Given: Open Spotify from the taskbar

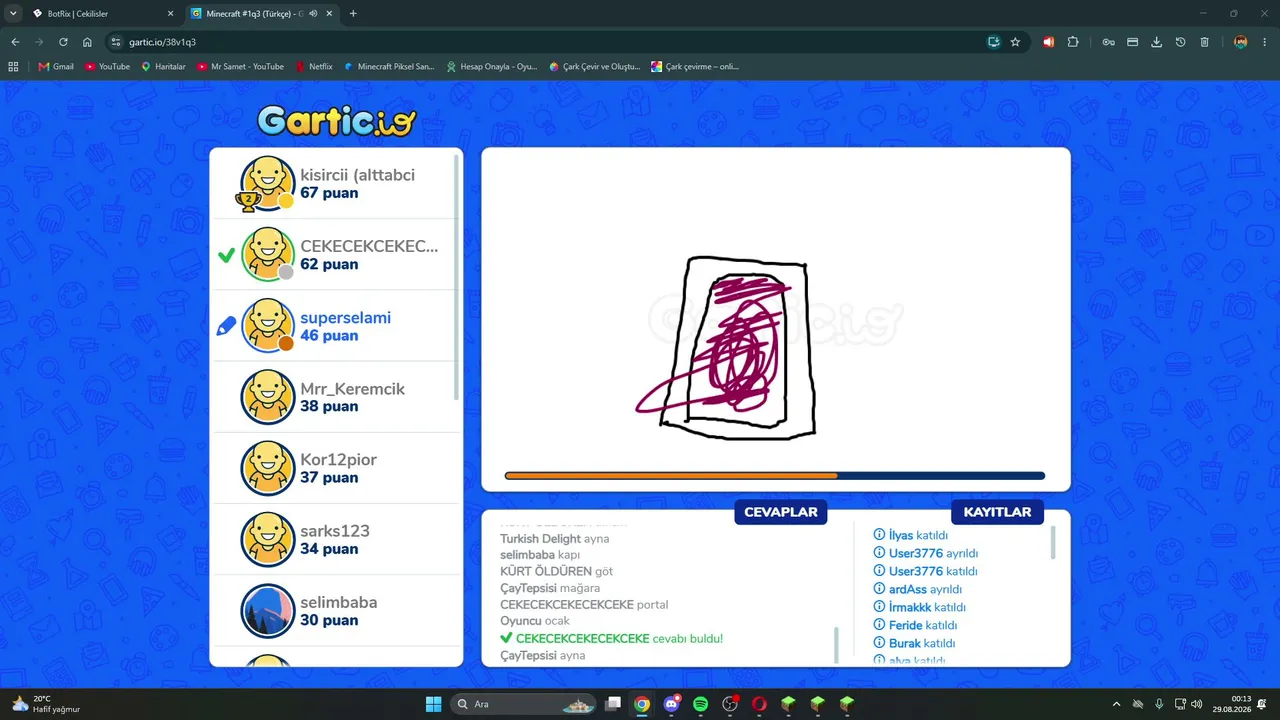Looking at the screenshot, I should [x=701, y=704].
